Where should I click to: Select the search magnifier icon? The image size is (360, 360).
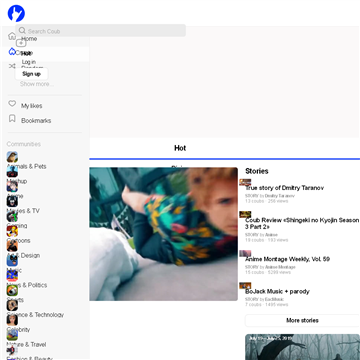coord(22,31)
